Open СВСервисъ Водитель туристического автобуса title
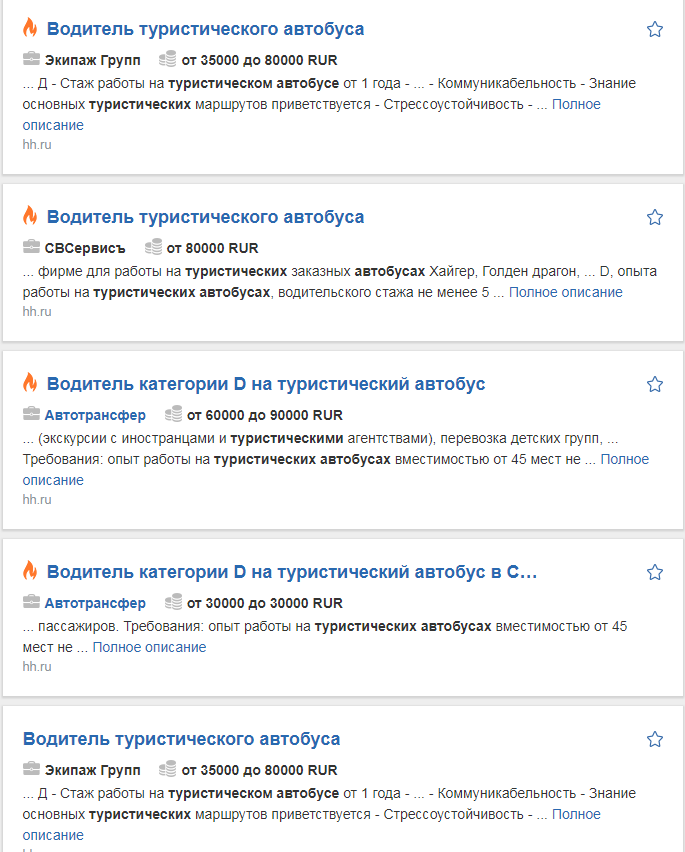Screen dimensions: 685x852 (205, 217)
